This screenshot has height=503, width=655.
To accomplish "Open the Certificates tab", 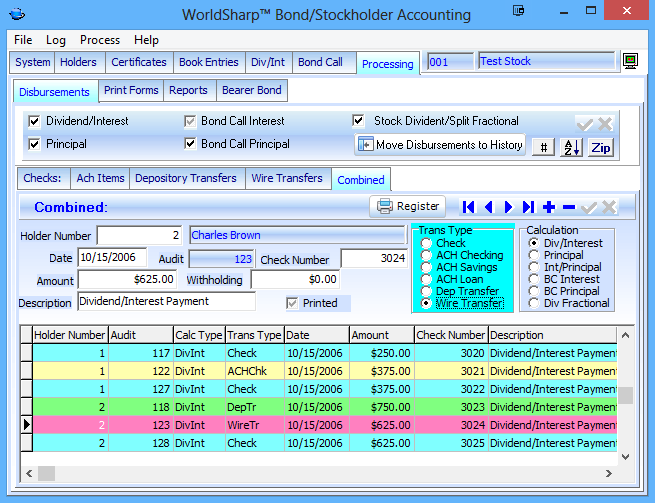I will tap(139, 62).
